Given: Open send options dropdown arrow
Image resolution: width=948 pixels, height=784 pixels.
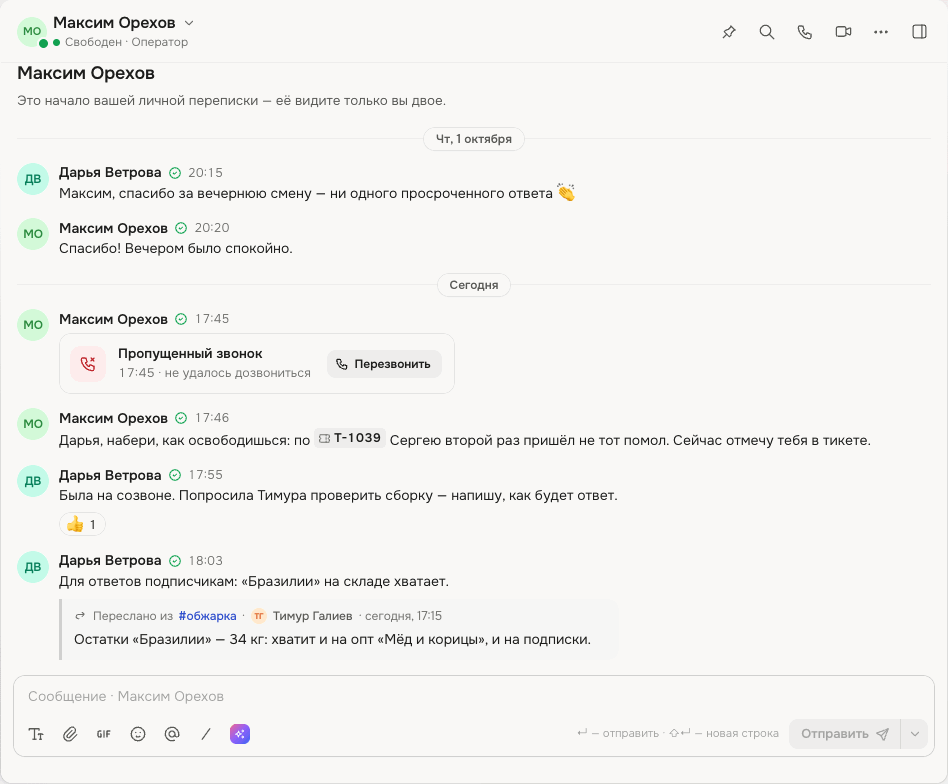Looking at the screenshot, I should coord(915,734).
